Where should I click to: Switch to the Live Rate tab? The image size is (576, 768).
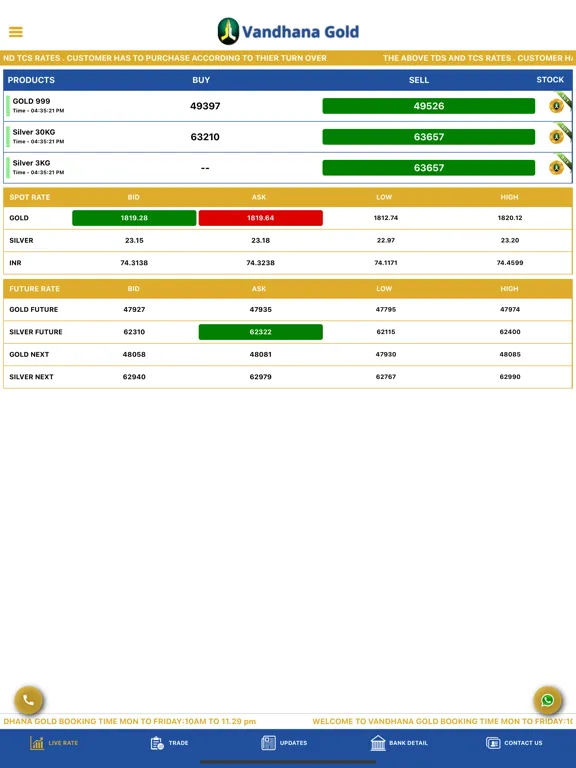54,743
